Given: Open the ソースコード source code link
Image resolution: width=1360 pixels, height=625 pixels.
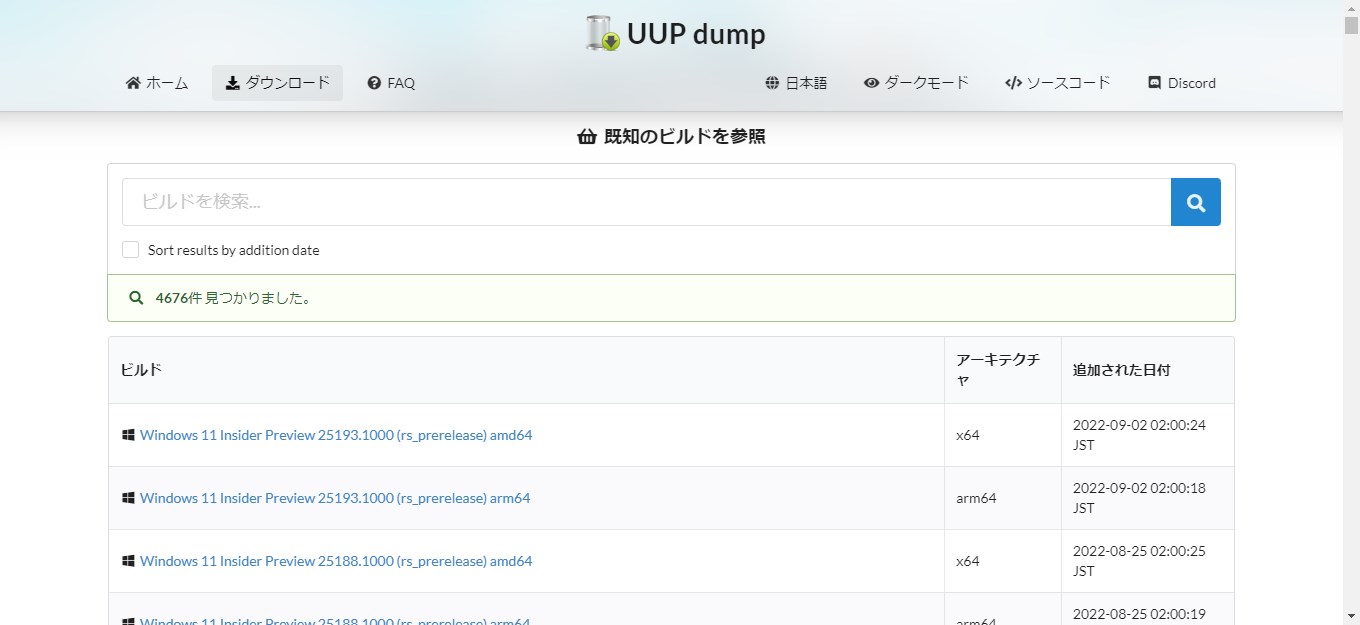Looking at the screenshot, I should click(1057, 83).
